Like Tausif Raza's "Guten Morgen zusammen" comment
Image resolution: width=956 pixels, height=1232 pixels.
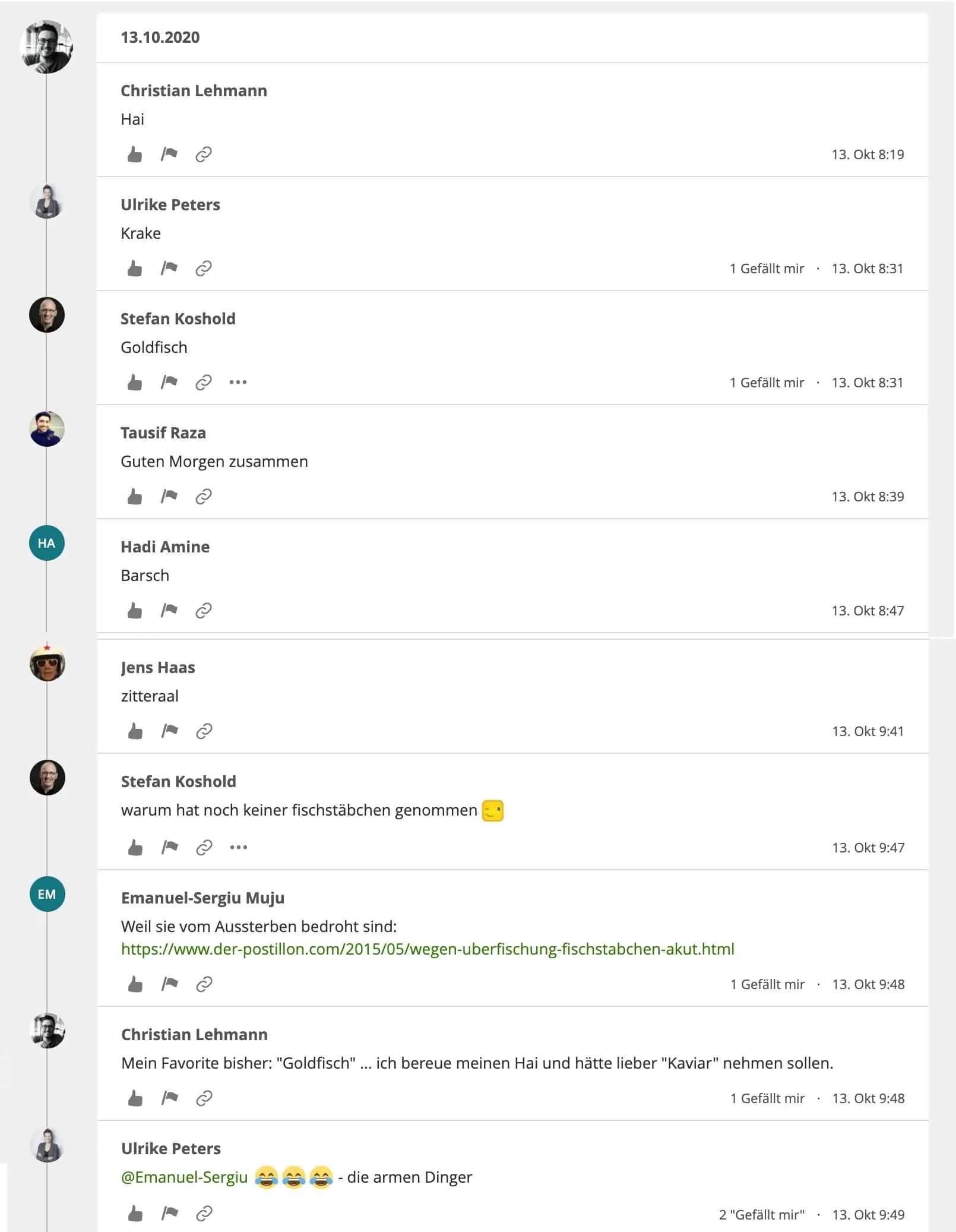pyautogui.click(x=135, y=497)
